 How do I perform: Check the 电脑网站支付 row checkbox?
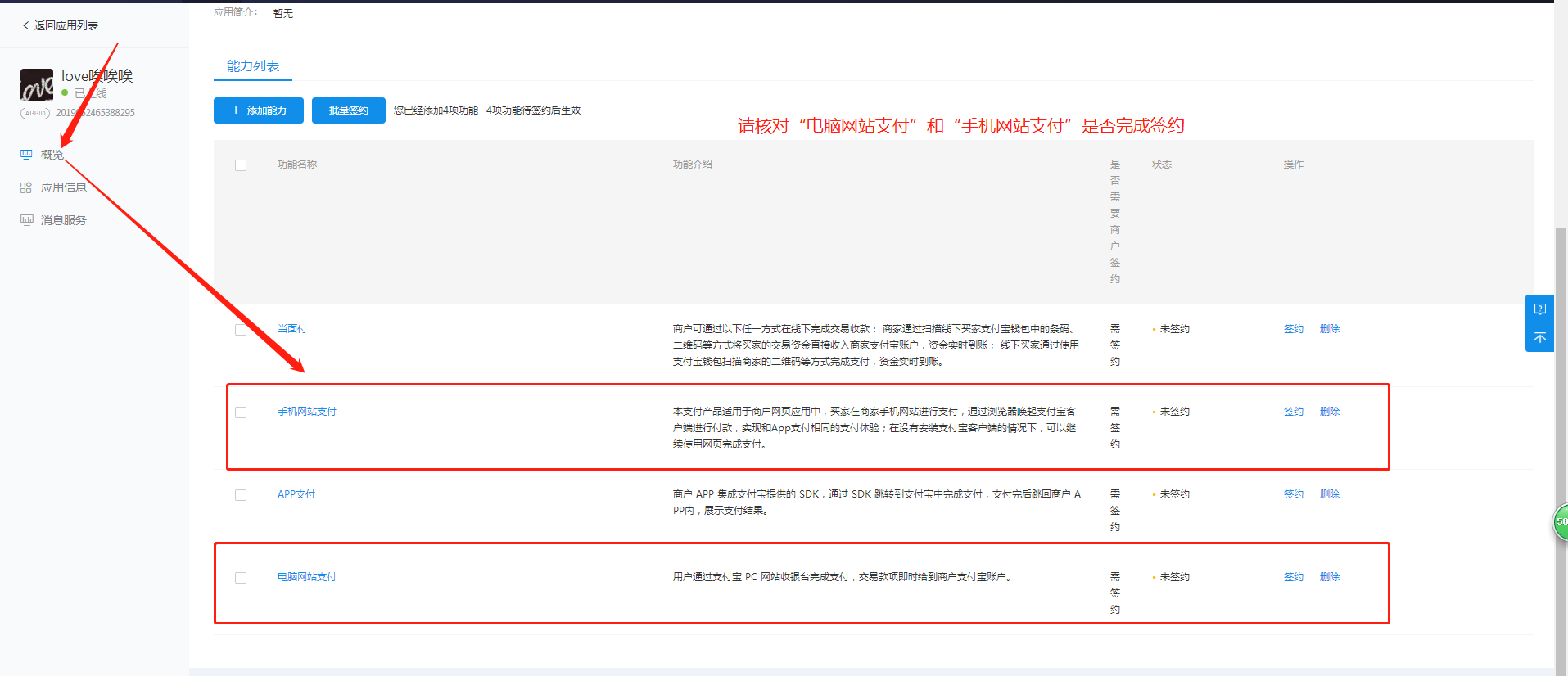(x=241, y=578)
